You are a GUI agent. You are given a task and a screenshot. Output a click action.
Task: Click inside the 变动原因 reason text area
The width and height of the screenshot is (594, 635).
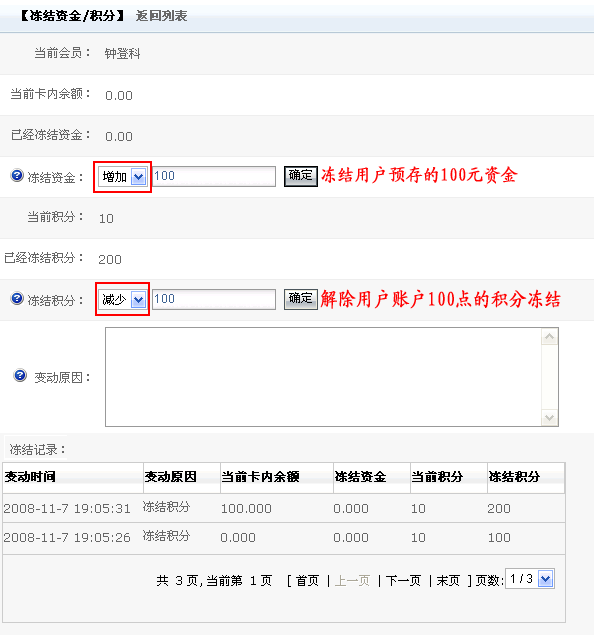coord(323,377)
